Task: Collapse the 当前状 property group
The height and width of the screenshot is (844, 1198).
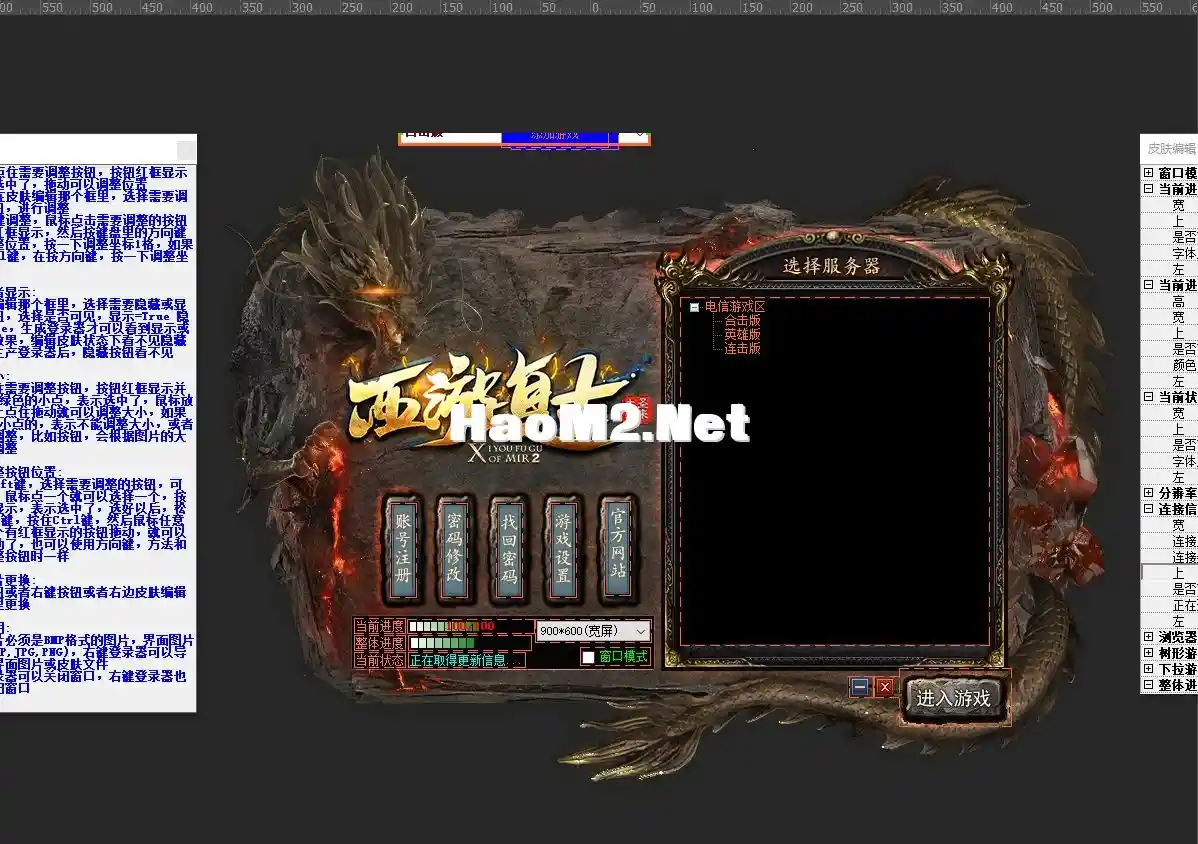Action: (1148, 396)
